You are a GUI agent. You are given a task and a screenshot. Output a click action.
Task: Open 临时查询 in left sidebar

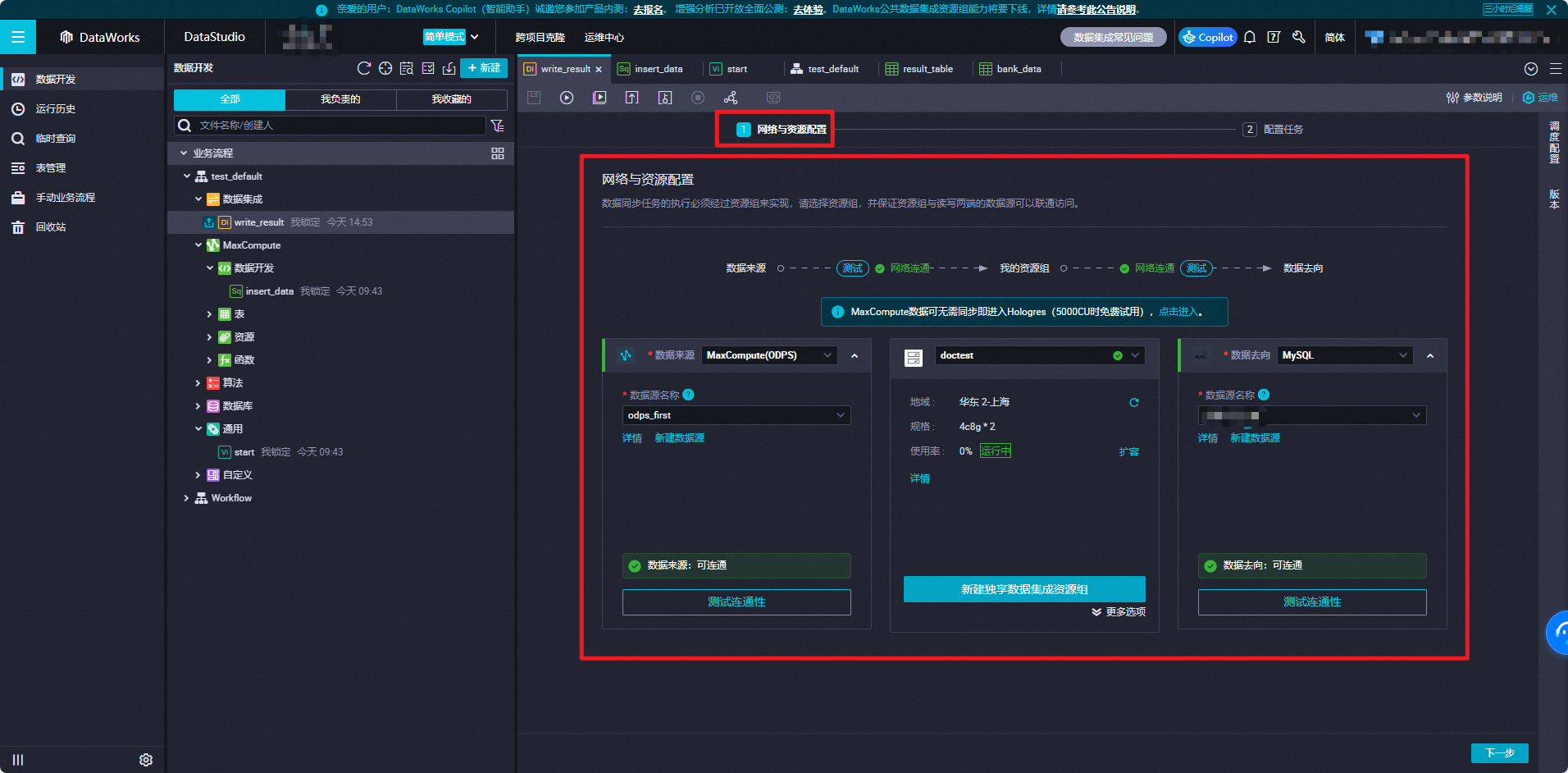coord(56,139)
